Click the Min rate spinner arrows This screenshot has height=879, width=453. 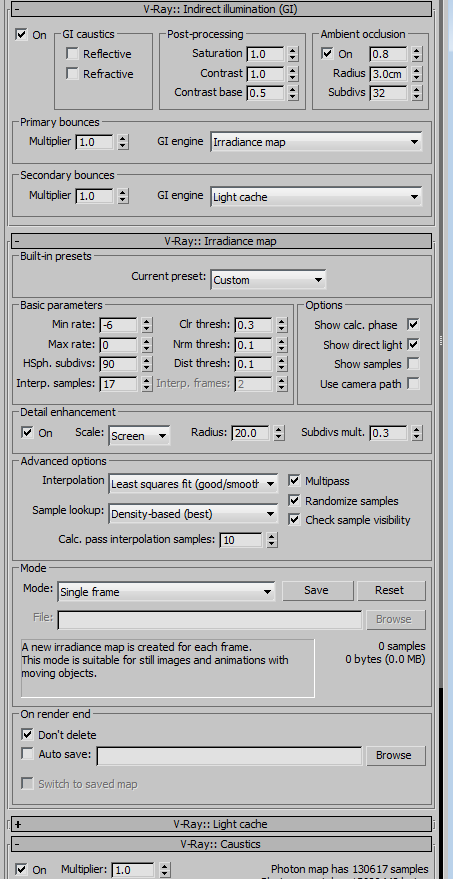point(146,325)
